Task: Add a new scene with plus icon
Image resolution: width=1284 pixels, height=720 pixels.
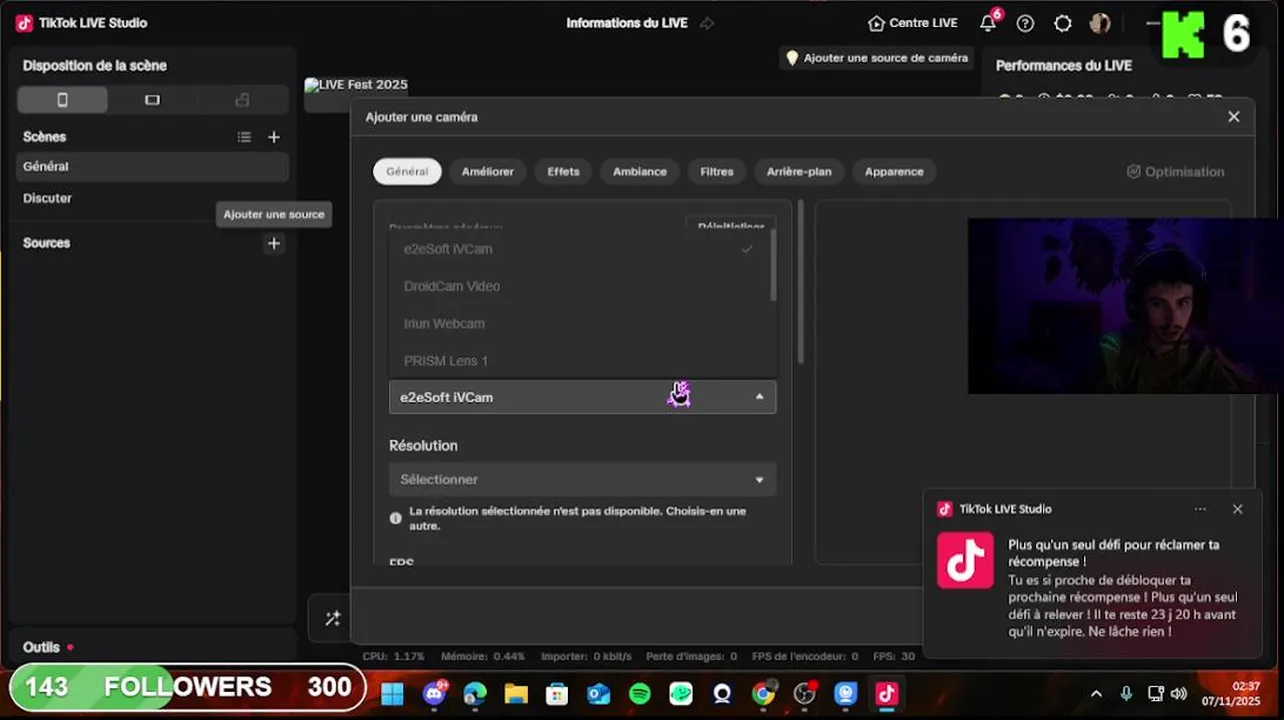Action: [x=274, y=137]
